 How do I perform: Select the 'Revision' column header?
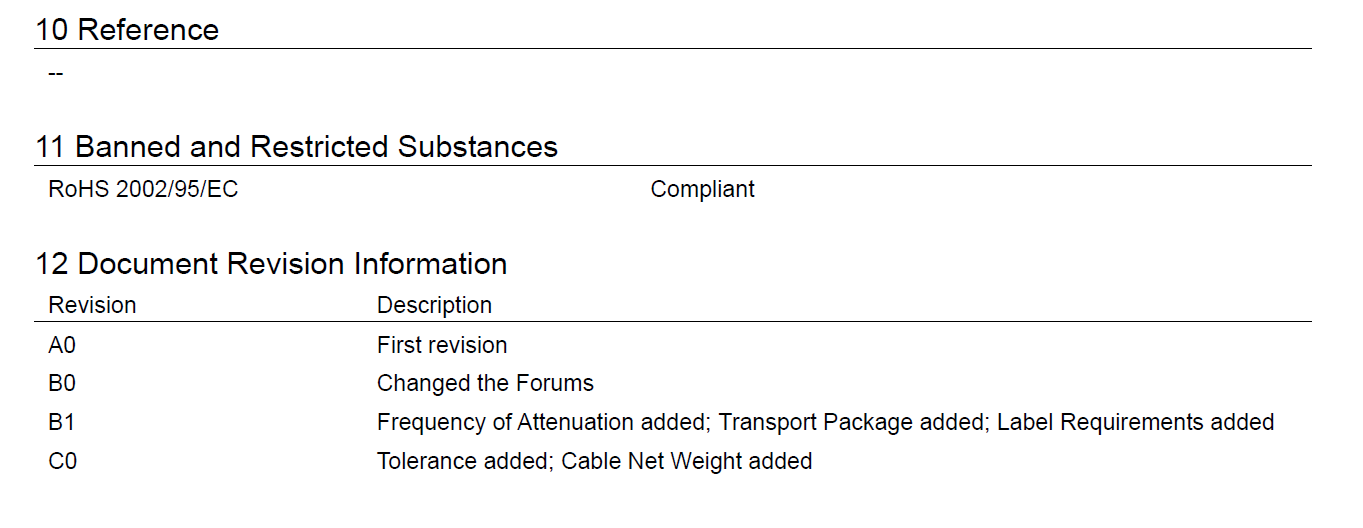tap(92, 305)
